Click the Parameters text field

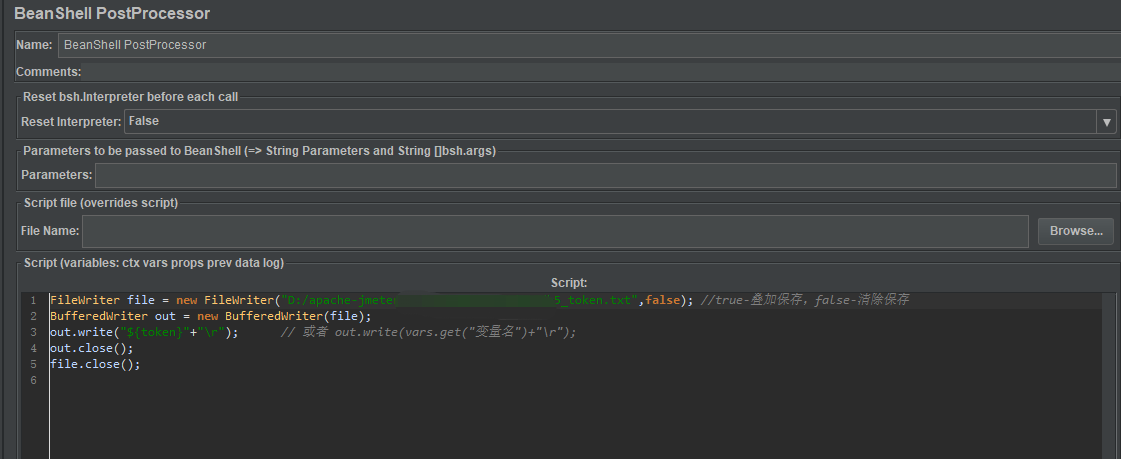[604, 175]
